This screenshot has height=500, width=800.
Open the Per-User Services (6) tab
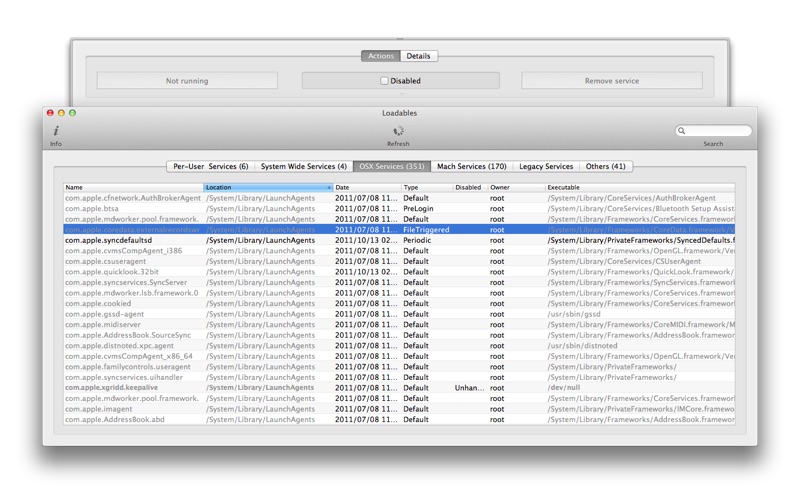coord(210,166)
